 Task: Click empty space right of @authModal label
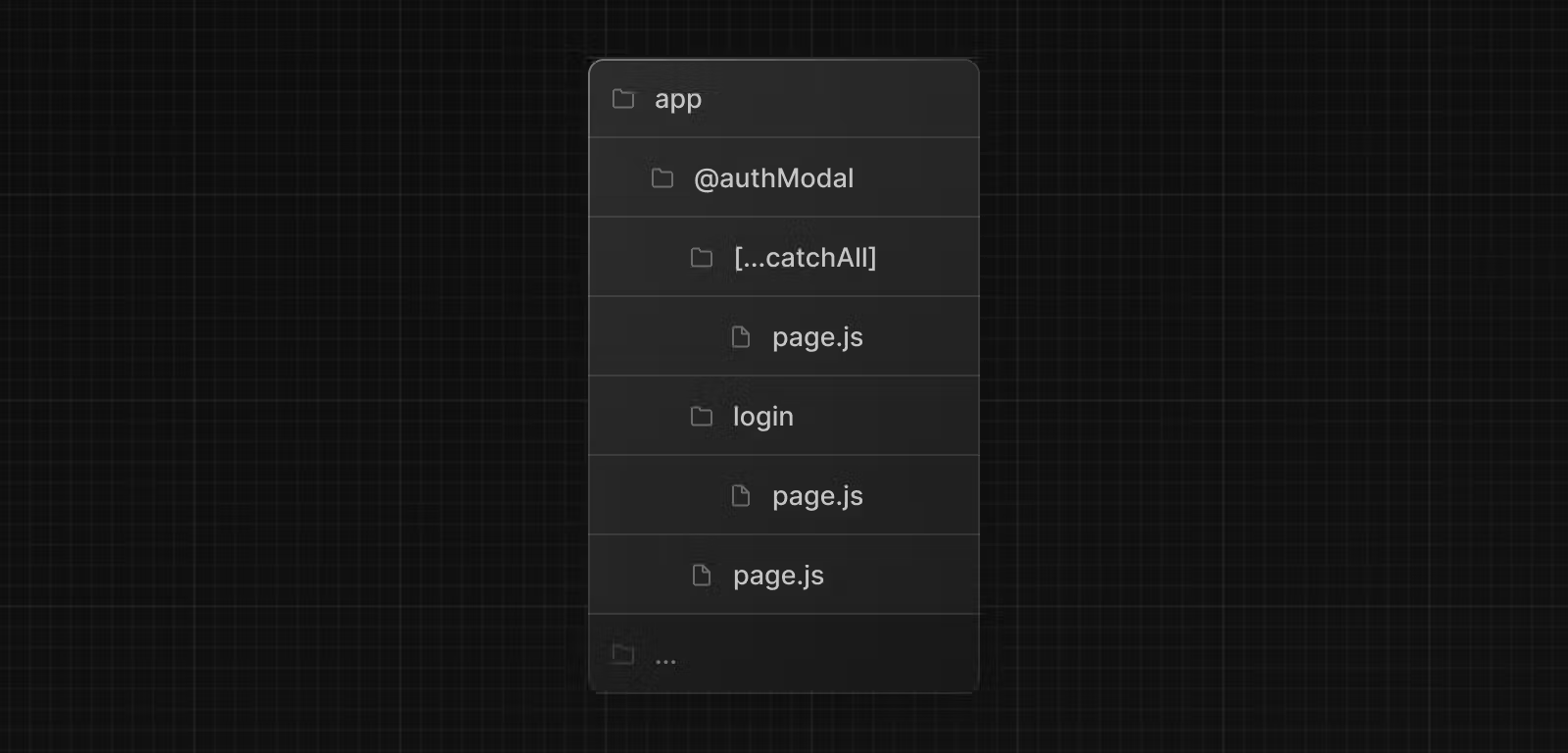[916, 177]
